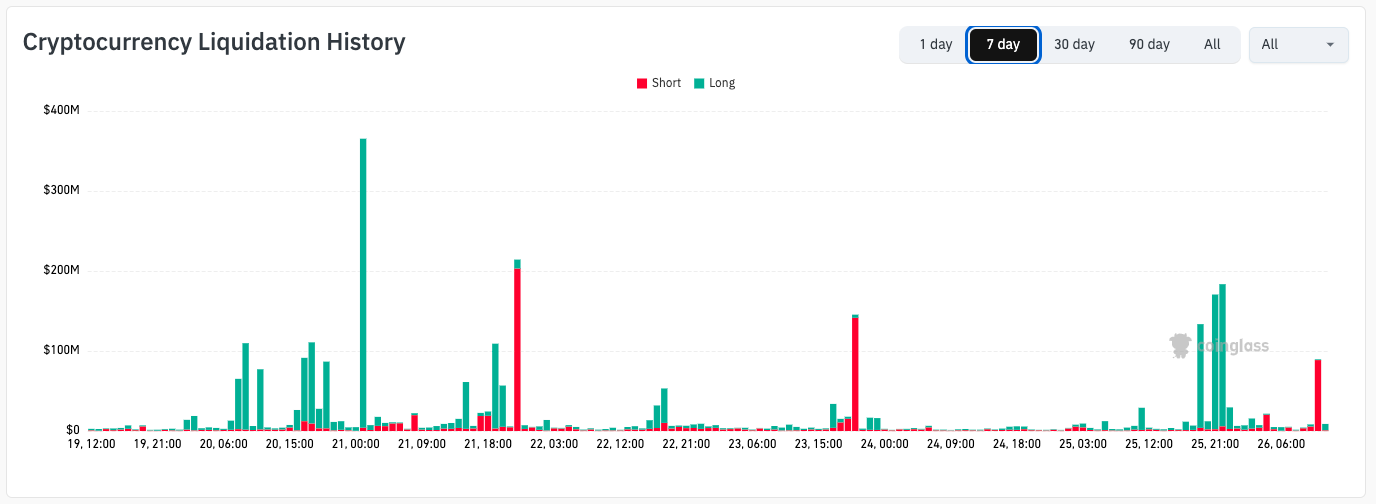Click the chart title Cryptocurrency Liquidation History
The height and width of the screenshot is (504, 1376).
pyautogui.click(x=214, y=42)
